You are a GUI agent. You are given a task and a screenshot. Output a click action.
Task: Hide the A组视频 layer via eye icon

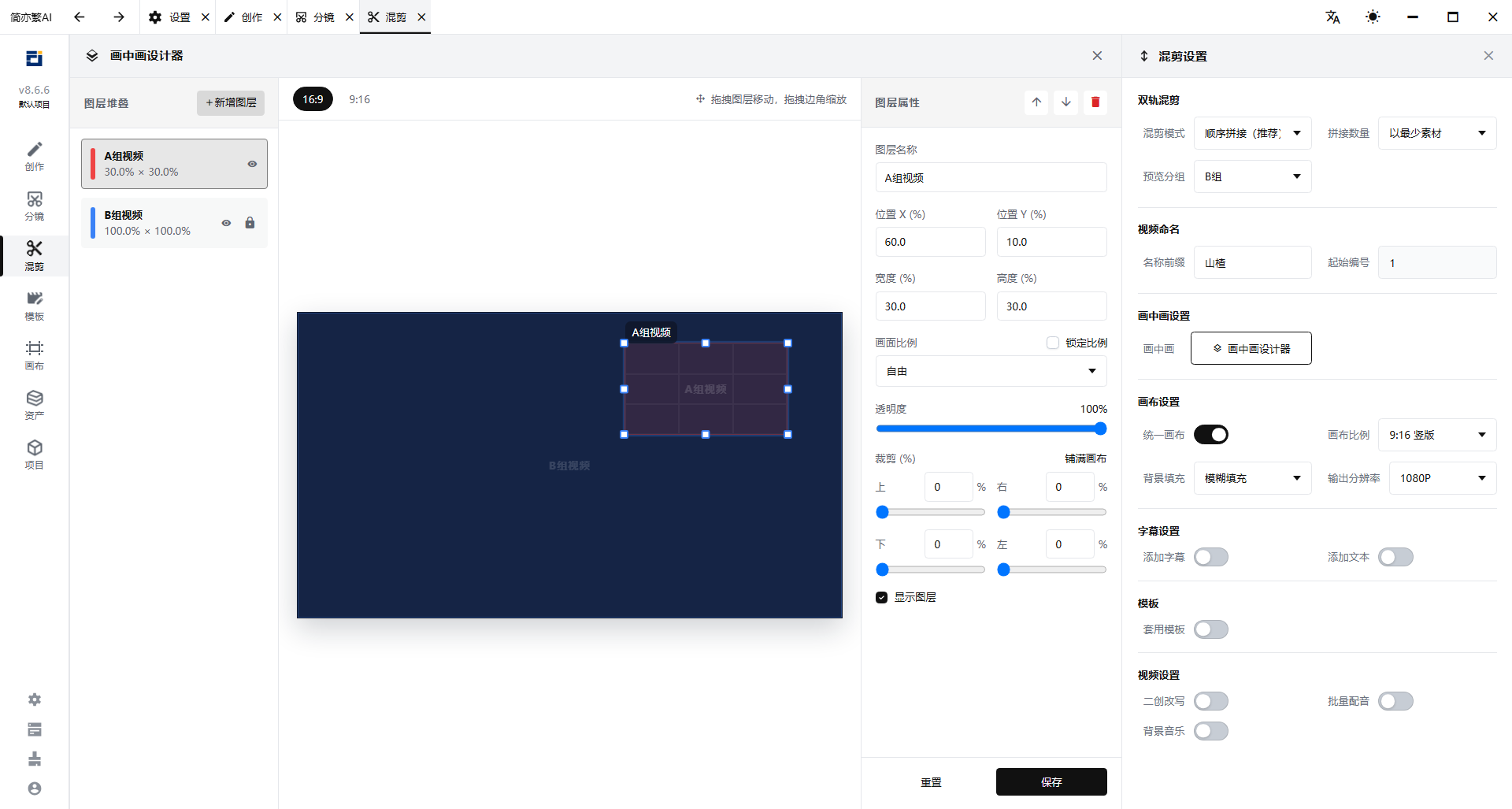point(252,164)
